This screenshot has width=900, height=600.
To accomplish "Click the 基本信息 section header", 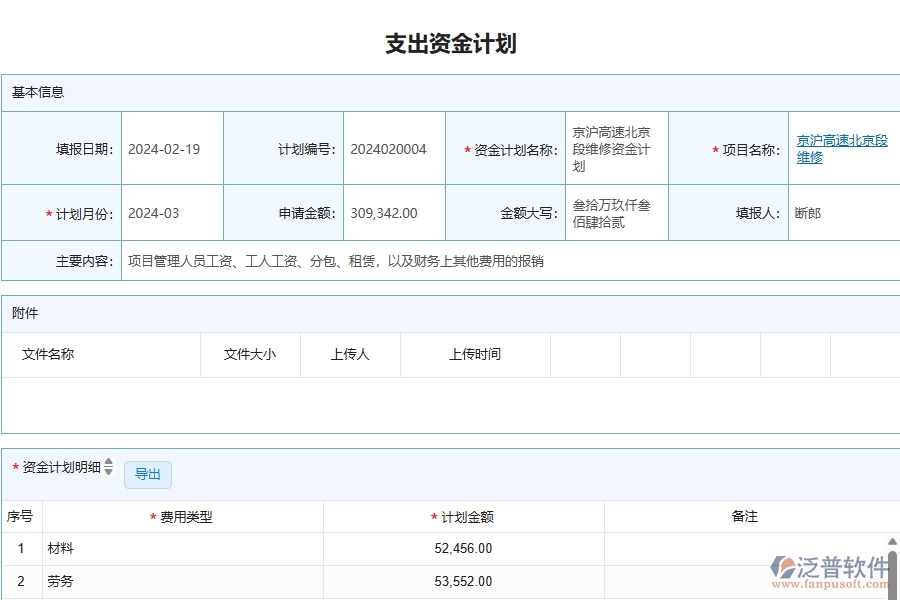I will (x=38, y=92).
